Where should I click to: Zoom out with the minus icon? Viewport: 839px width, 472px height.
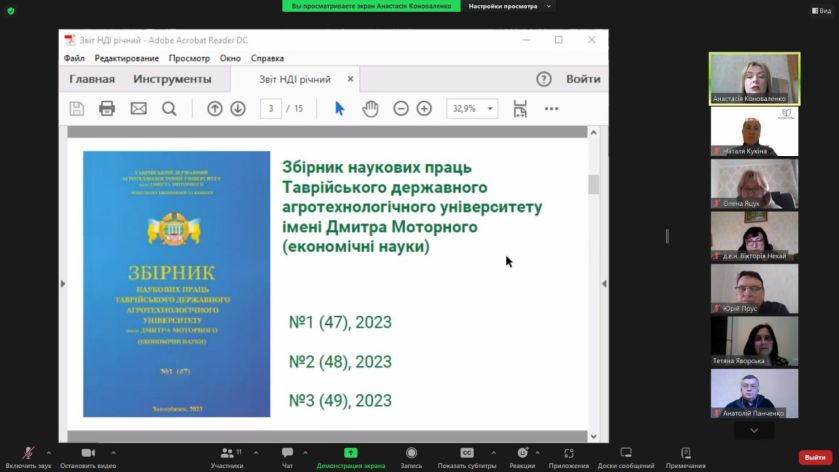401,109
